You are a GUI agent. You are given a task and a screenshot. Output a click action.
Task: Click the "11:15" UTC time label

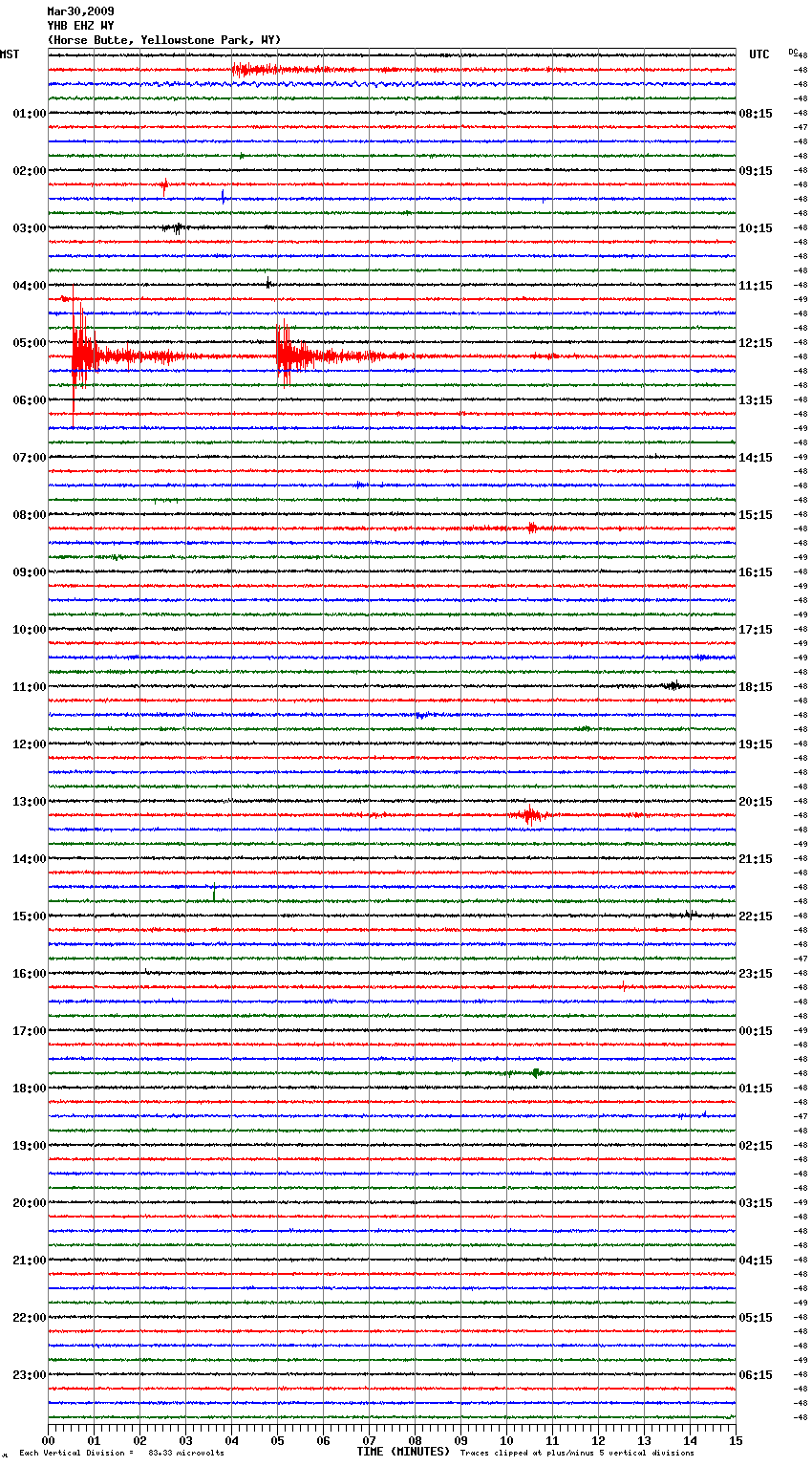756,286
